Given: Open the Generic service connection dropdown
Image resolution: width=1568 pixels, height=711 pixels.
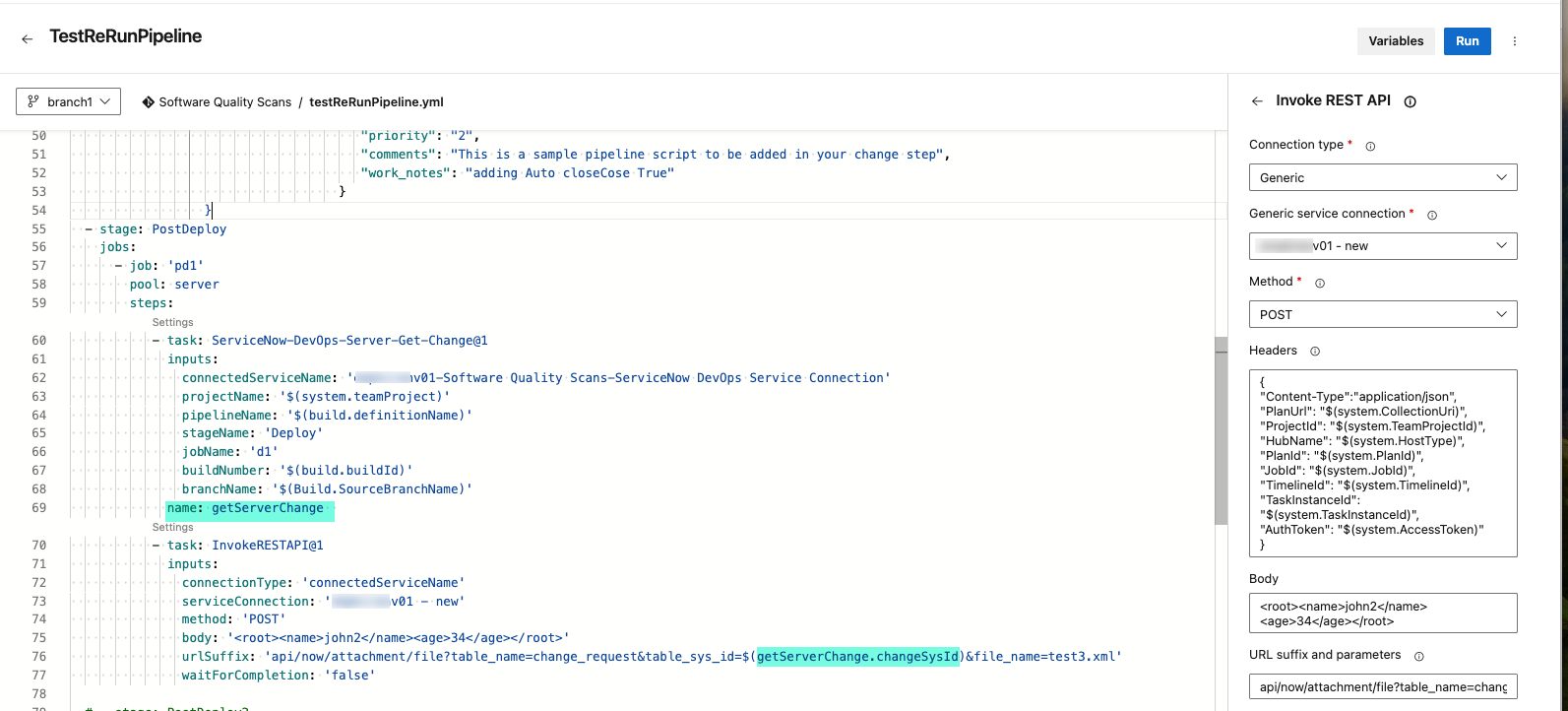Looking at the screenshot, I should click(x=1383, y=245).
